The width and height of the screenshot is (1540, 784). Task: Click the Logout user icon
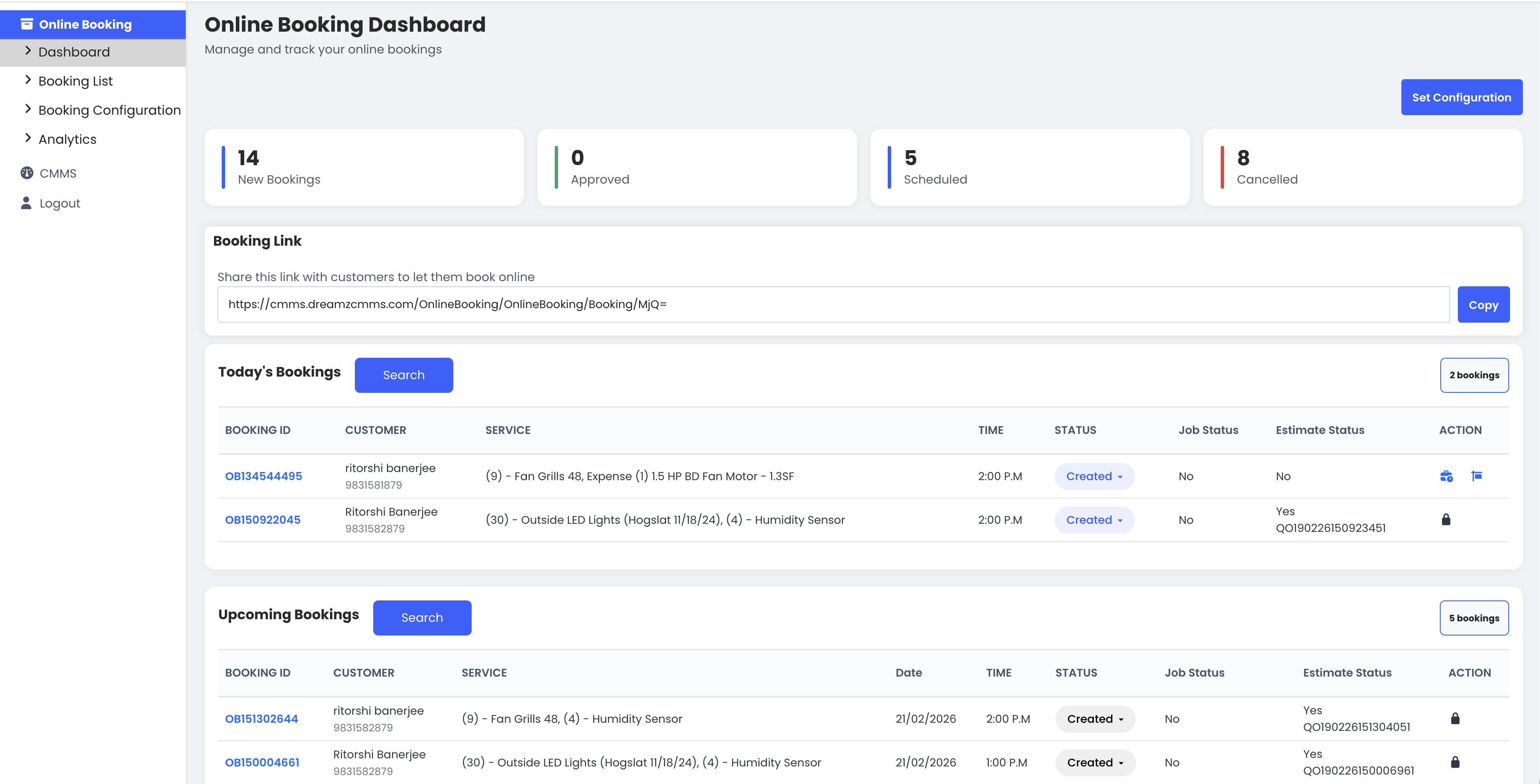(26, 203)
